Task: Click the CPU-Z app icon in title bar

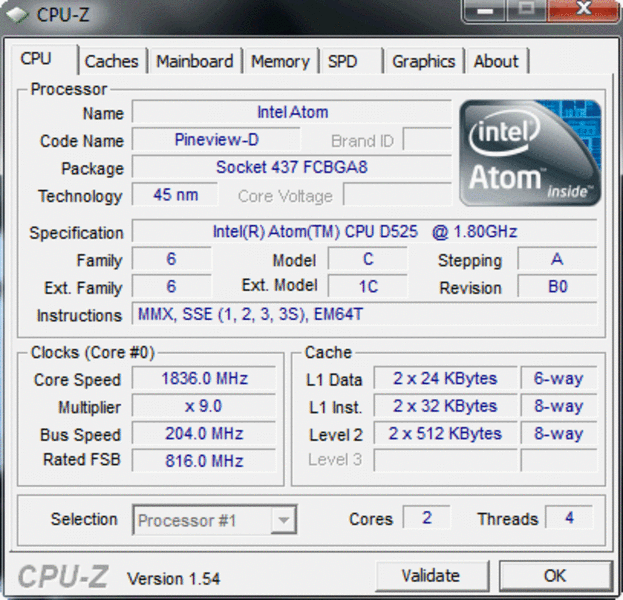Action: [17, 15]
